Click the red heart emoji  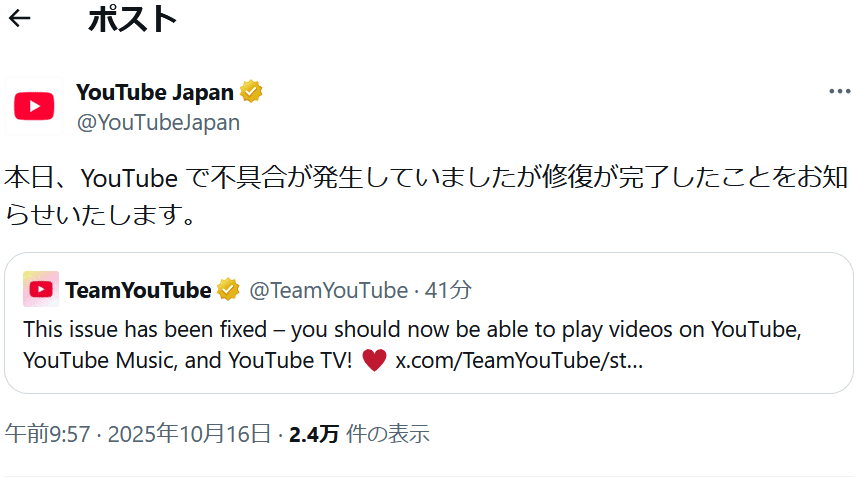(375, 360)
